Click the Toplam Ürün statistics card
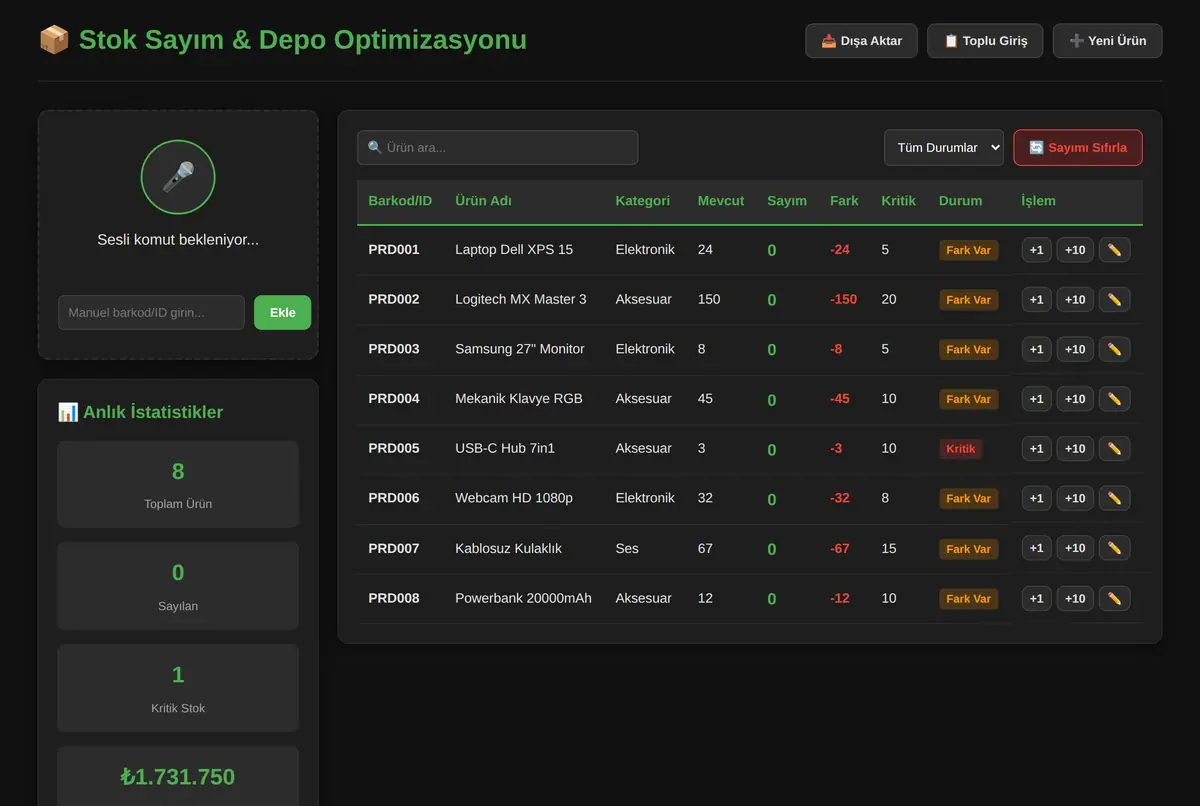1200x806 pixels. click(178, 484)
